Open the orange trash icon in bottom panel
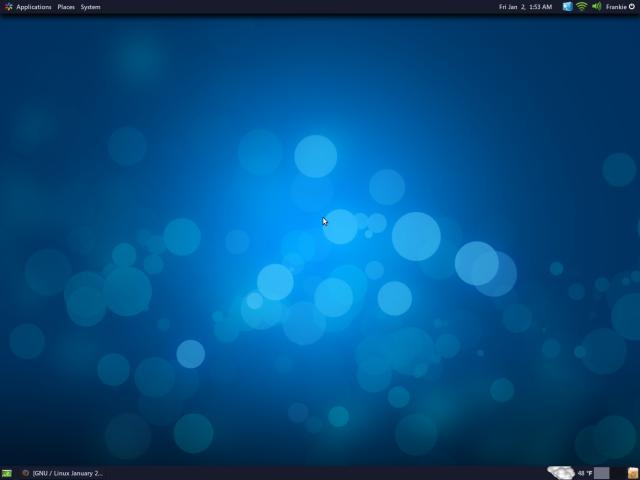640x480 pixels. click(633, 473)
